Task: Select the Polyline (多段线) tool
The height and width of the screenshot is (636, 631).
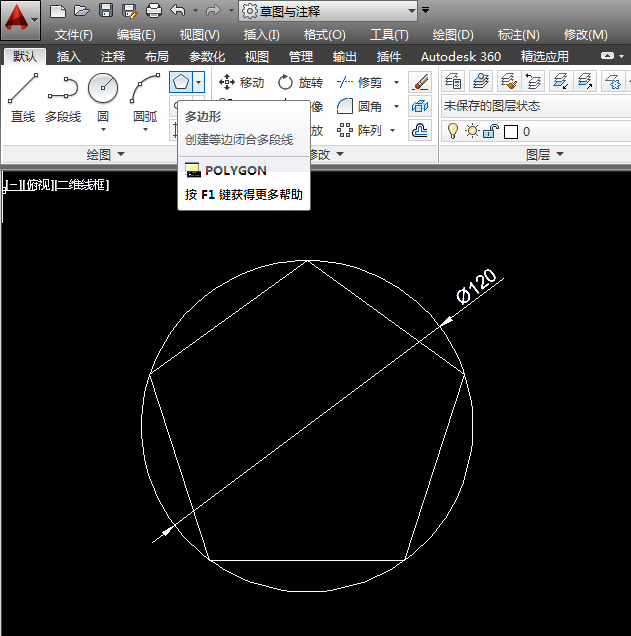Action: 63,99
